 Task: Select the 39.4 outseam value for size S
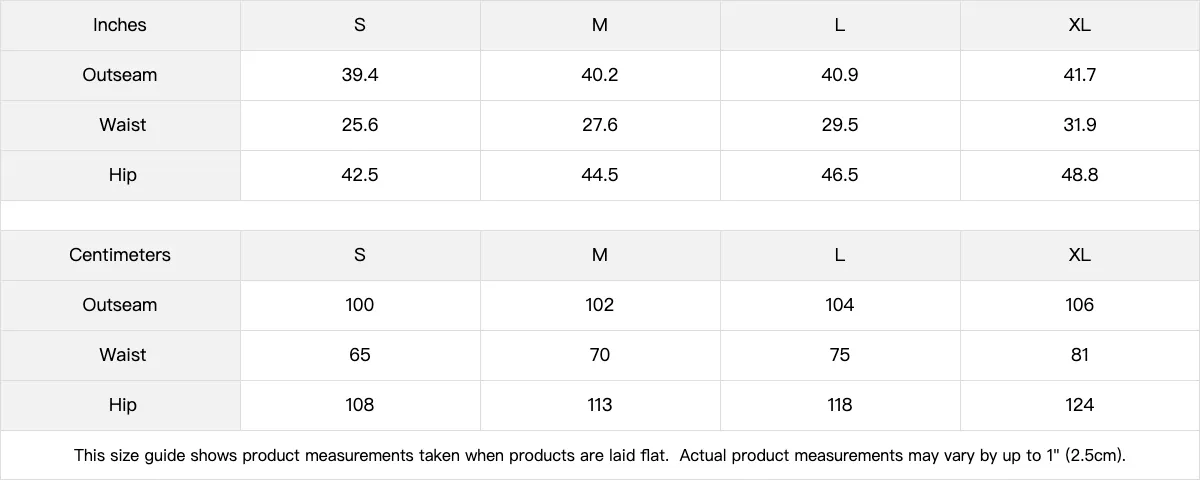pos(360,75)
